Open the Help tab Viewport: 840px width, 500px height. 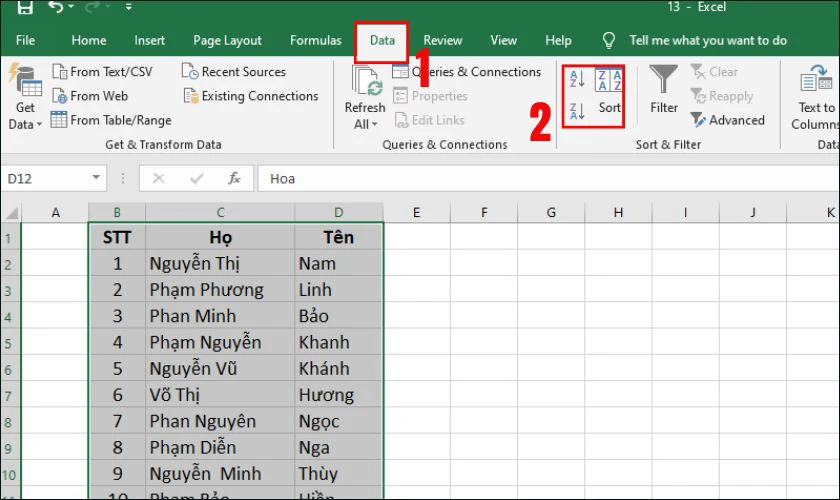click(558, 40)
